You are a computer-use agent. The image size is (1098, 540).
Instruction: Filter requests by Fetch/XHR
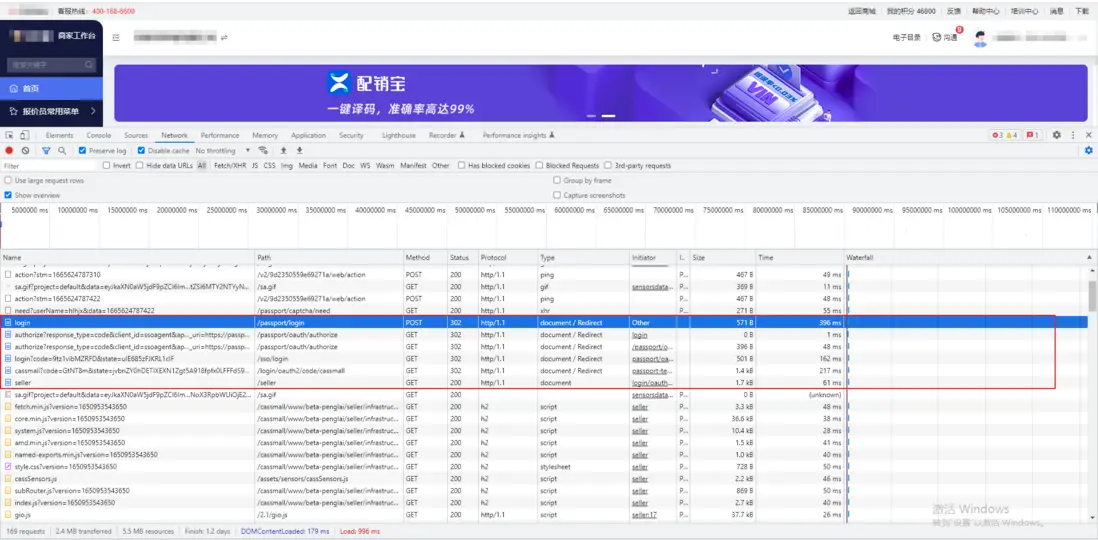(x=229, y=166)
